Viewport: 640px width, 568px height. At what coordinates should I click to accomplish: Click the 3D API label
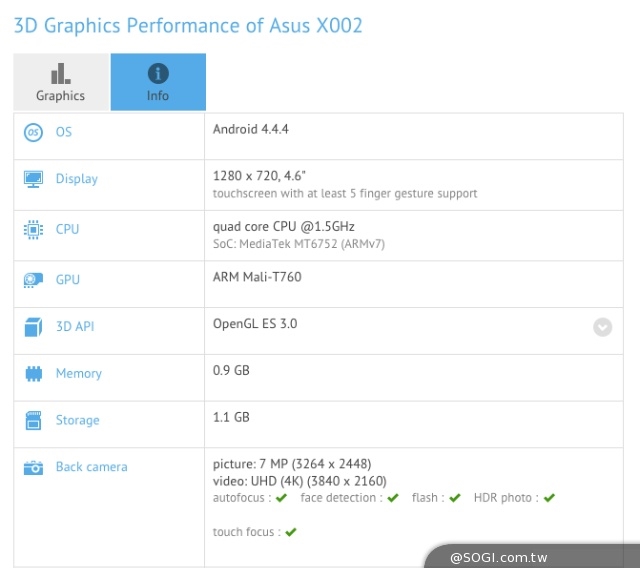(x=75, y=326)
